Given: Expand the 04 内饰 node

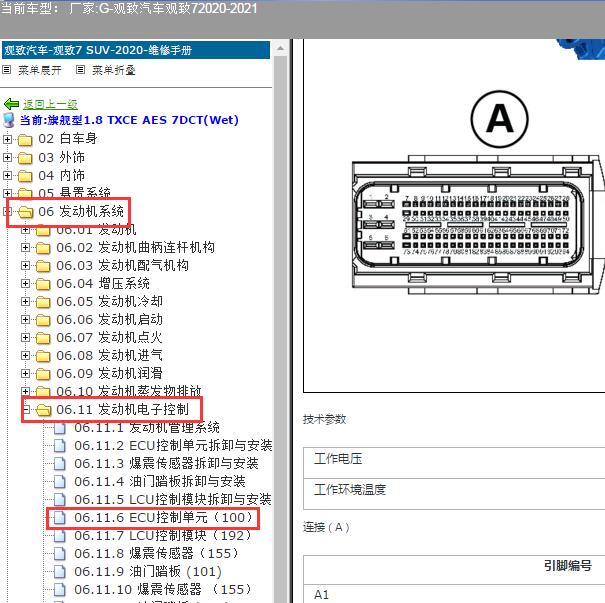Looking at the screenshot, I should 7,176.
